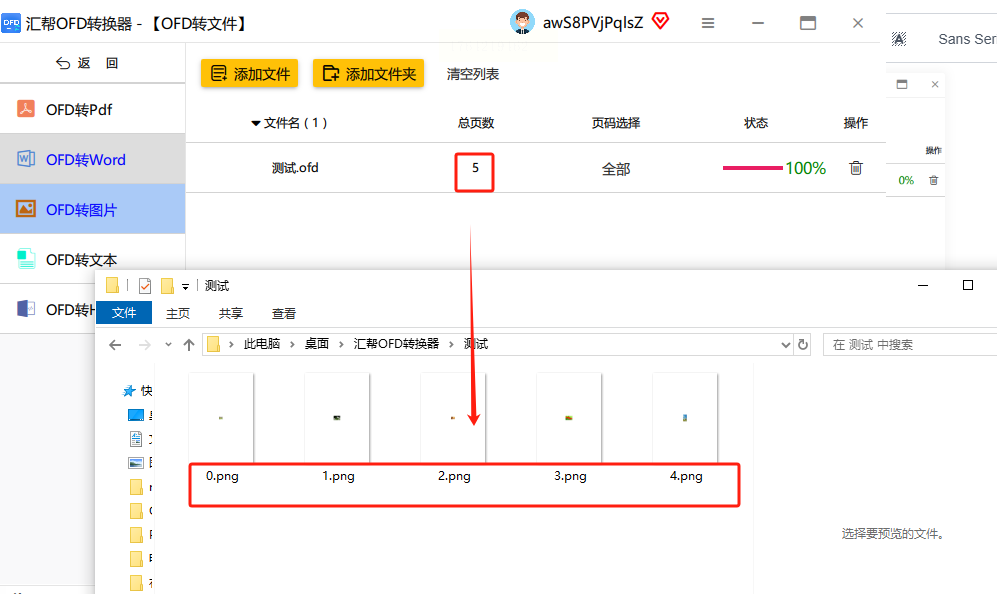Select OFD转Pdf in sidebar
Viewport: 997px width, 594px height.
[92, 109]
